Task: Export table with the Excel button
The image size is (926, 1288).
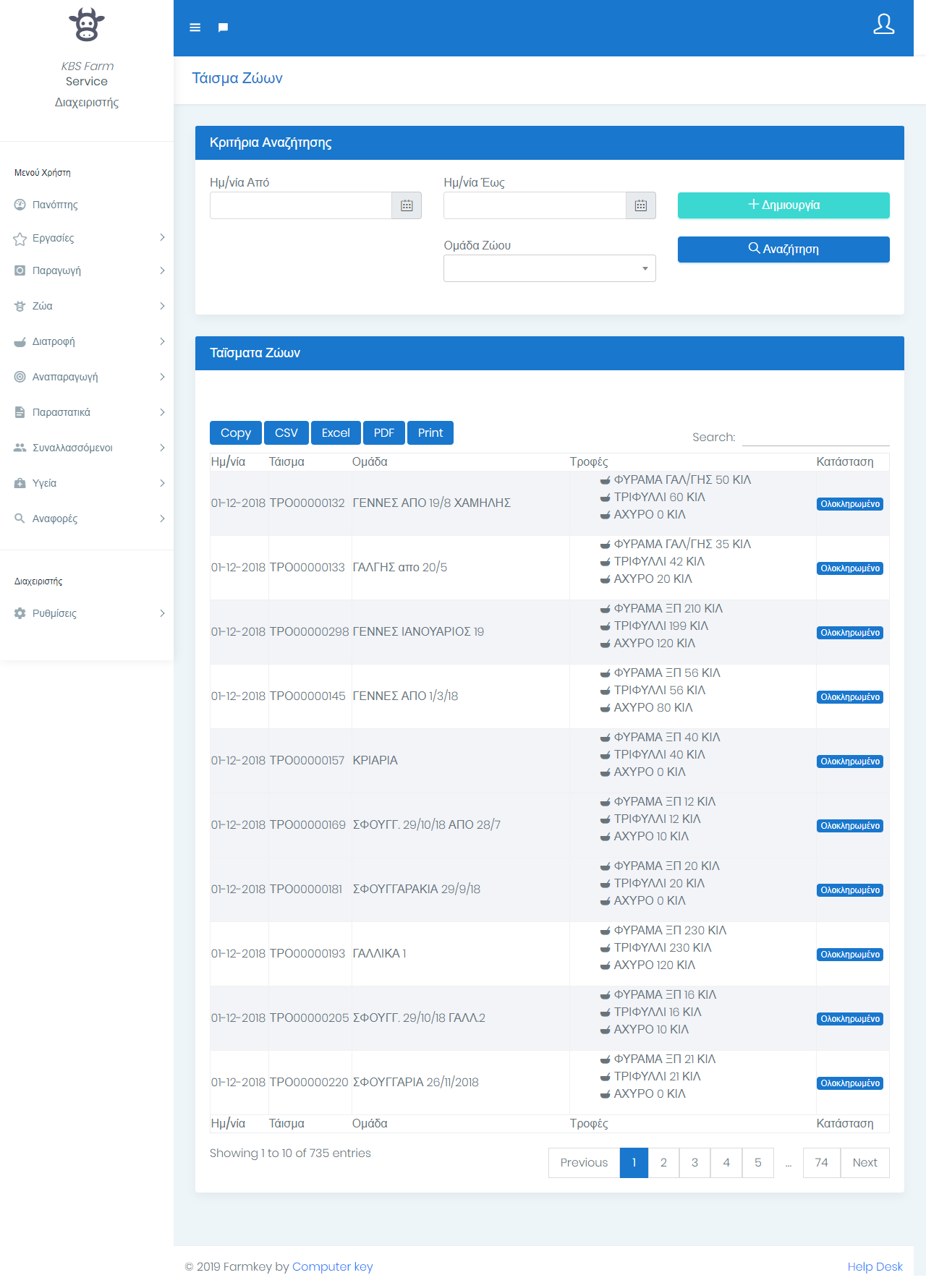Action: [336, 432]
